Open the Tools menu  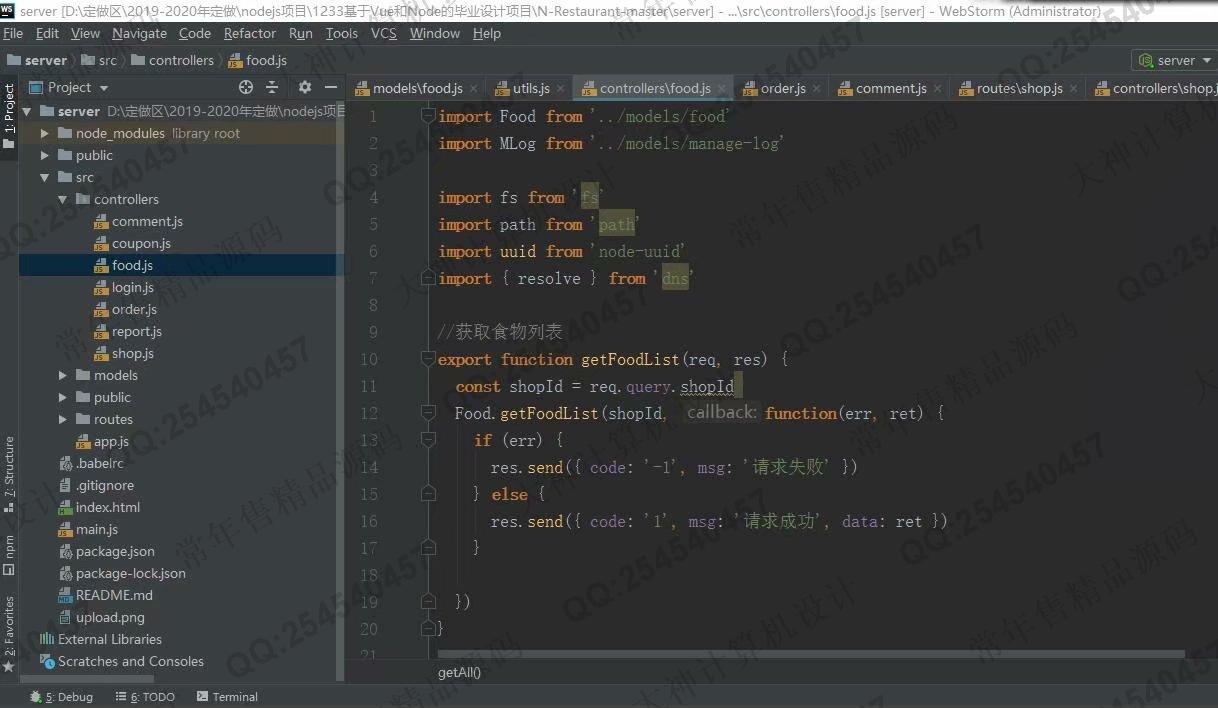[342, 33]
